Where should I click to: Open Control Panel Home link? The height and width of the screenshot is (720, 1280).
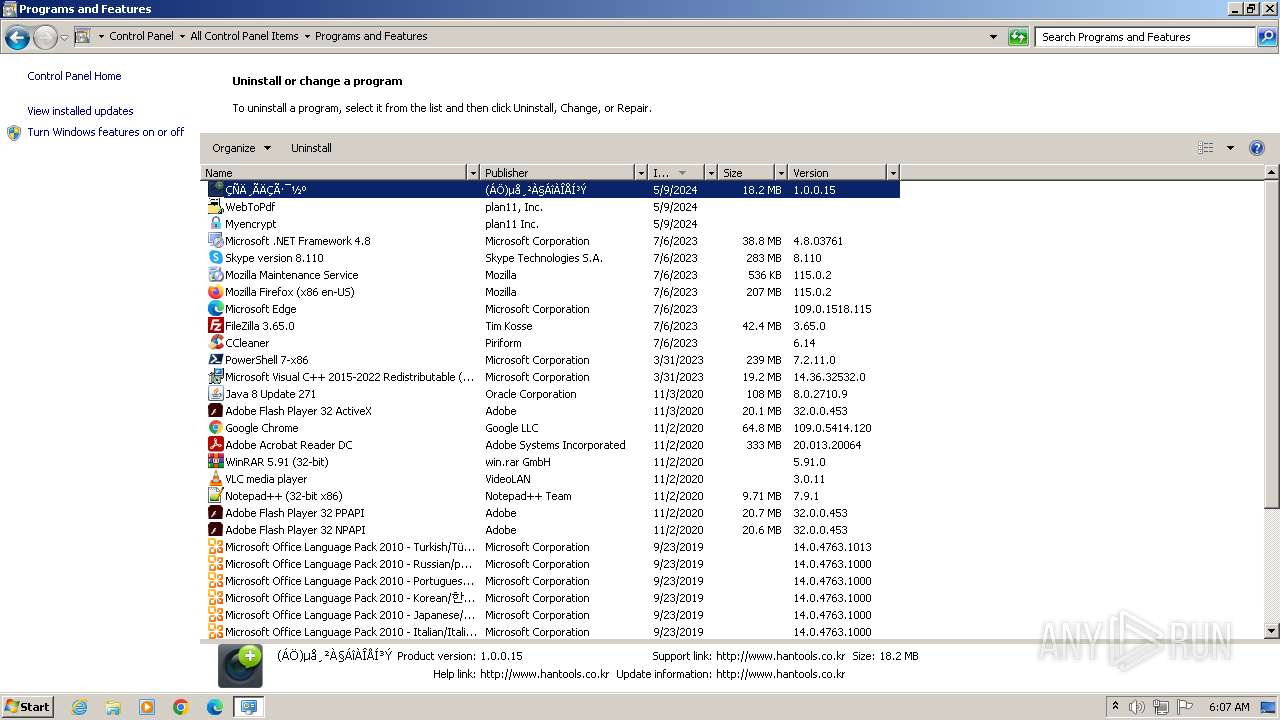74,76
